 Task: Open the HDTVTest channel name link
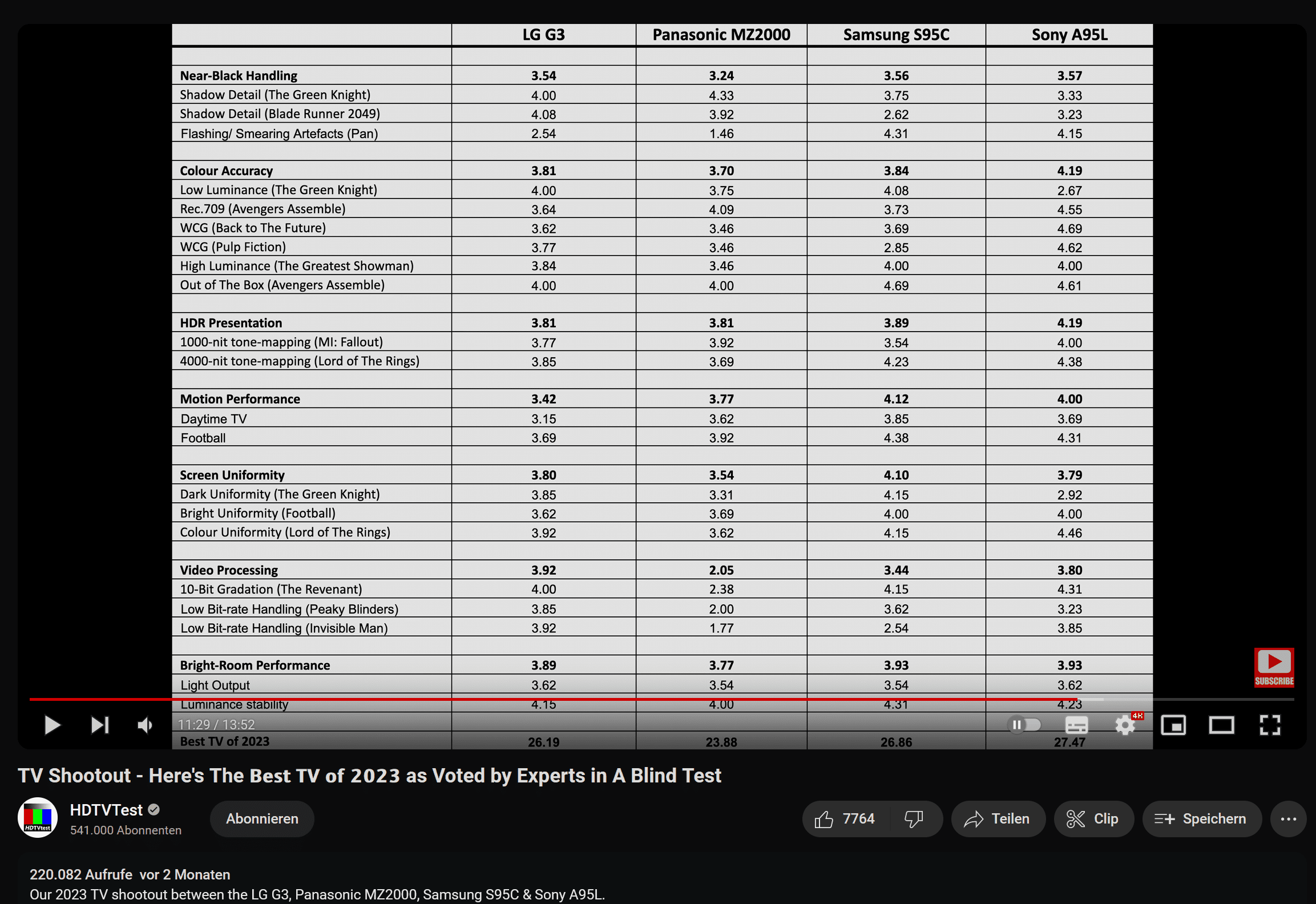(106, 809)
